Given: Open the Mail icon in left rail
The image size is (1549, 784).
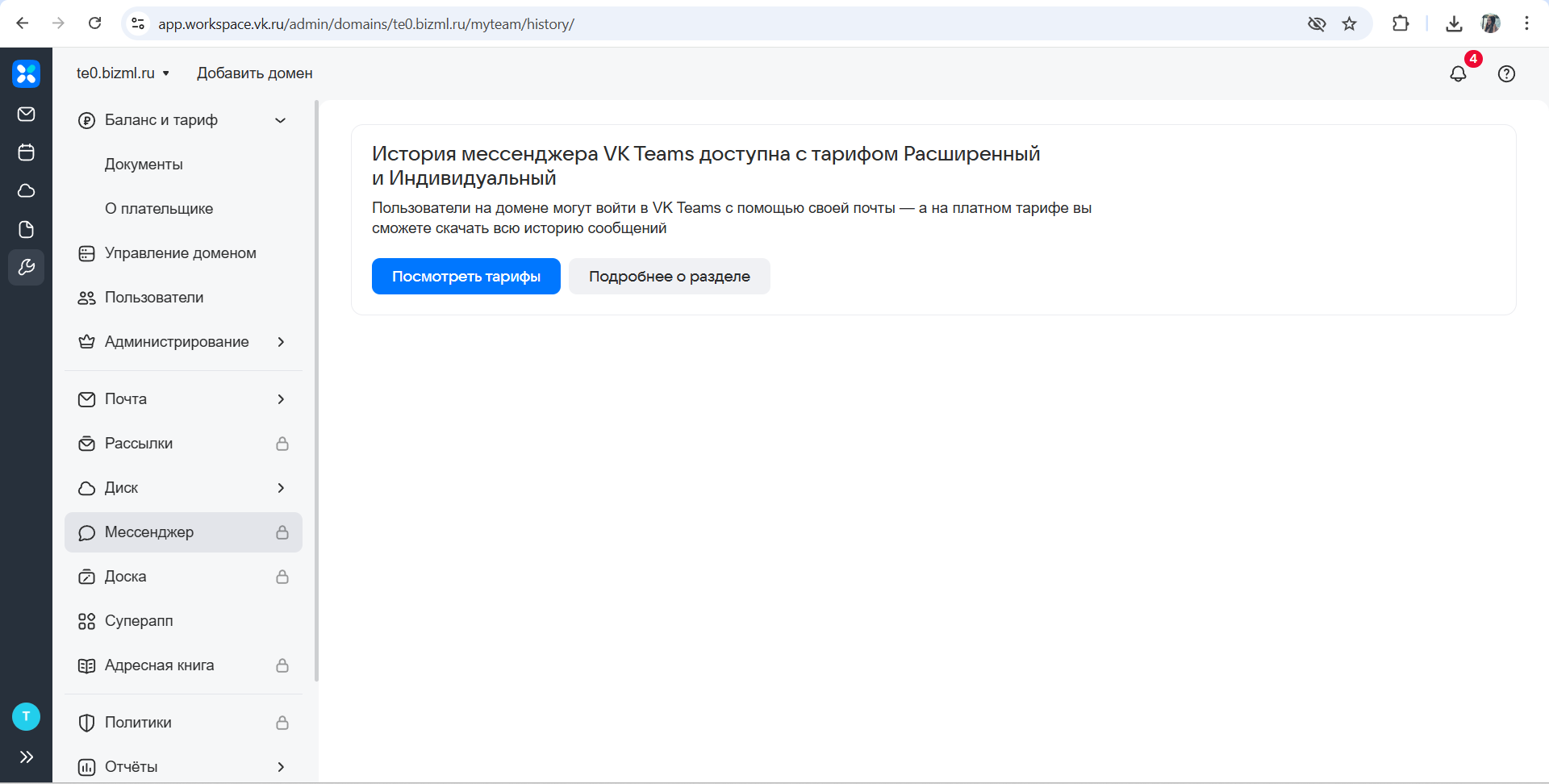Looking at the screenshot, I should click(26, 114).
